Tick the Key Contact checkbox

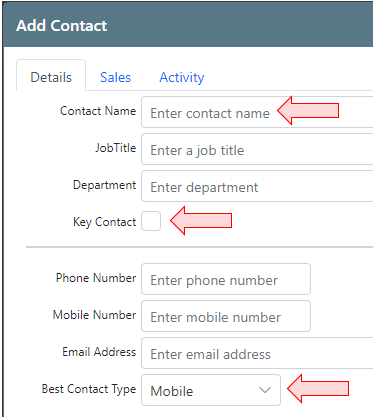(151, 221)
